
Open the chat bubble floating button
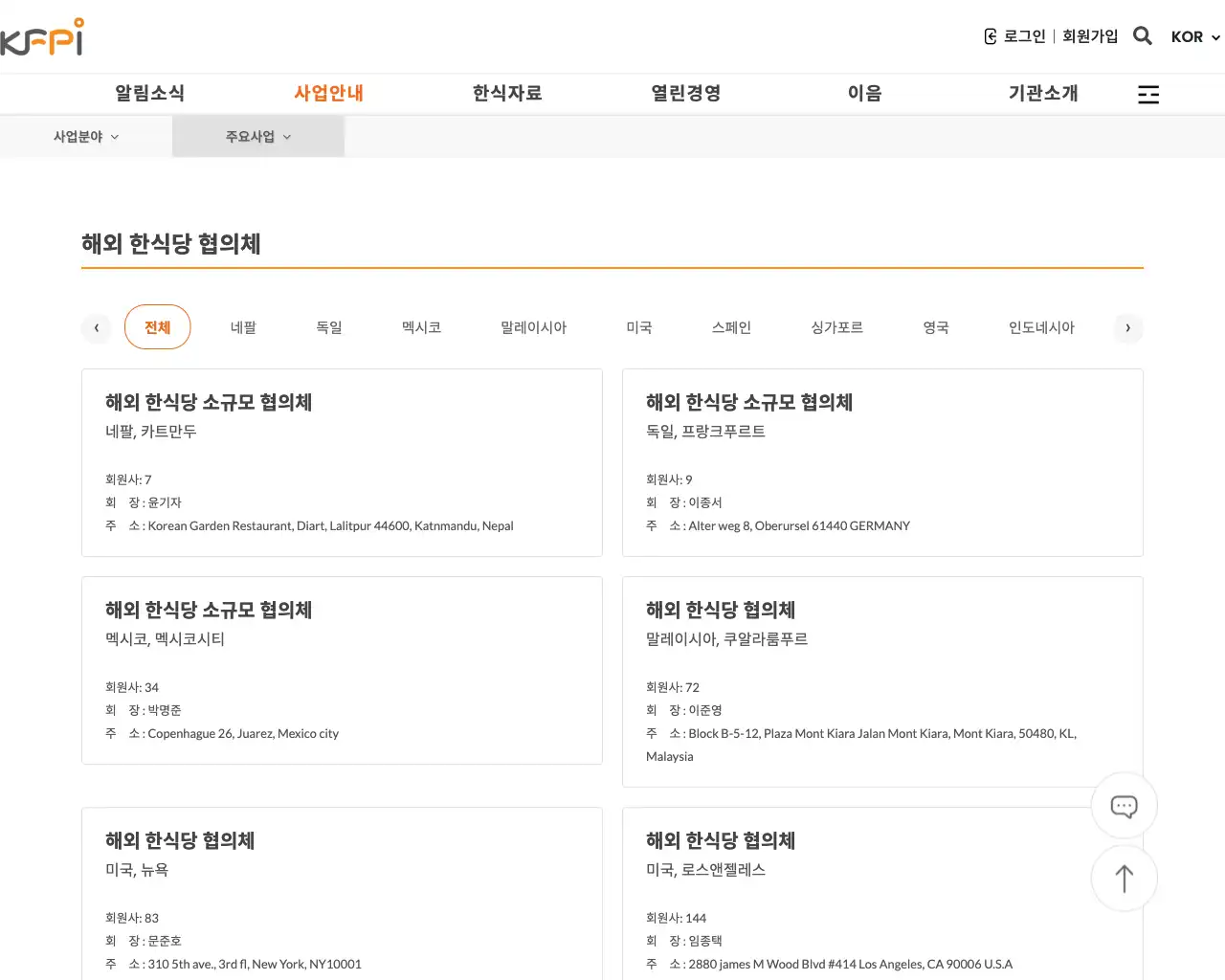(1124, 806)
